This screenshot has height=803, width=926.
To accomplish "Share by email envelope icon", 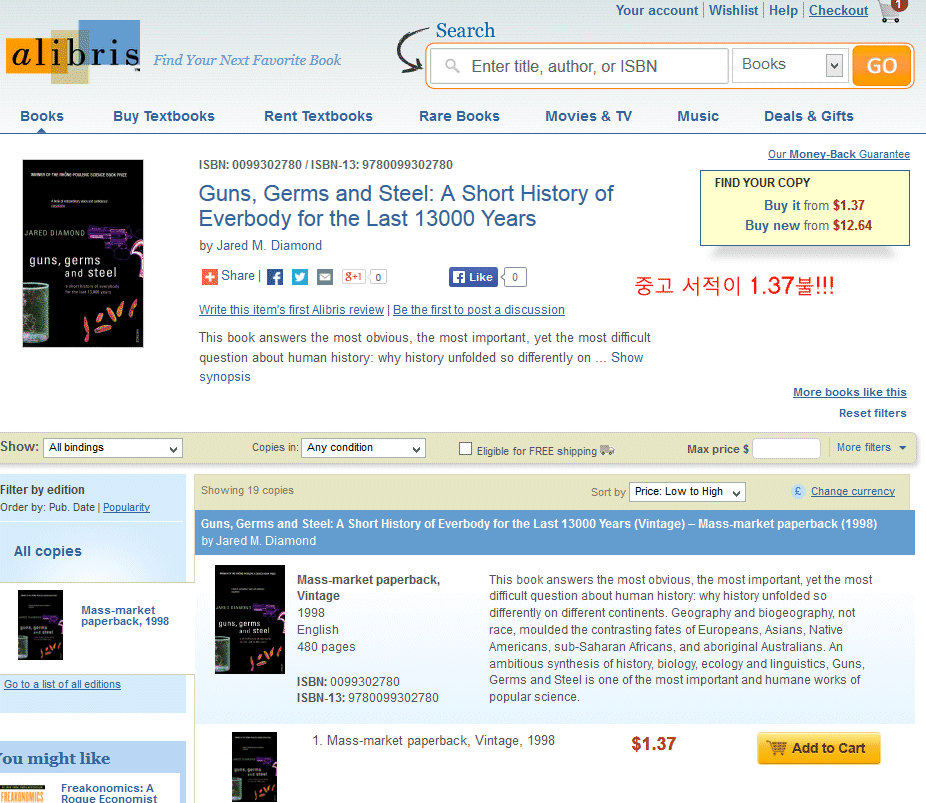I will pos(325,277).
